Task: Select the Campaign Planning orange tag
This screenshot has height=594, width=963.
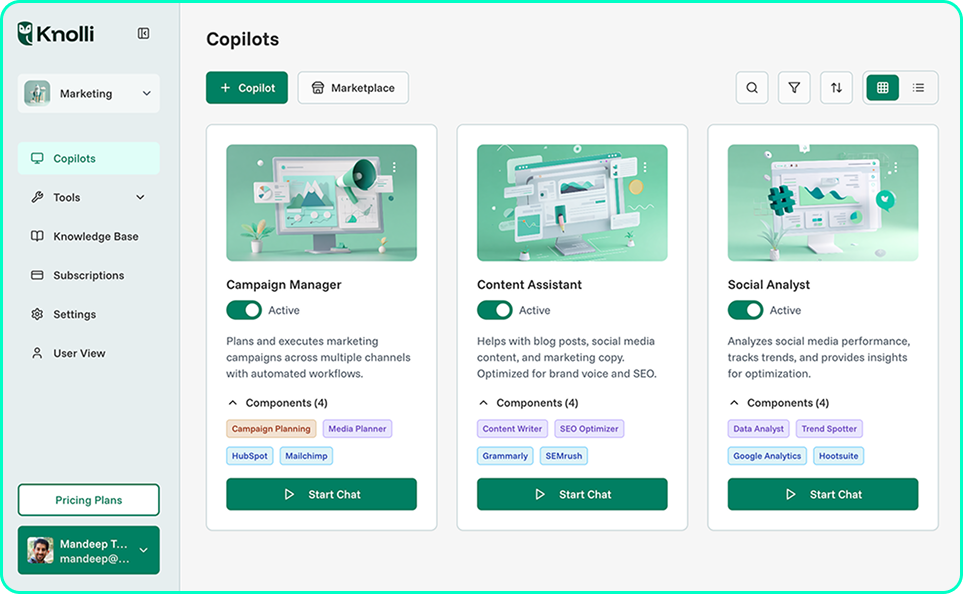Action: click(x=271, y=429)
